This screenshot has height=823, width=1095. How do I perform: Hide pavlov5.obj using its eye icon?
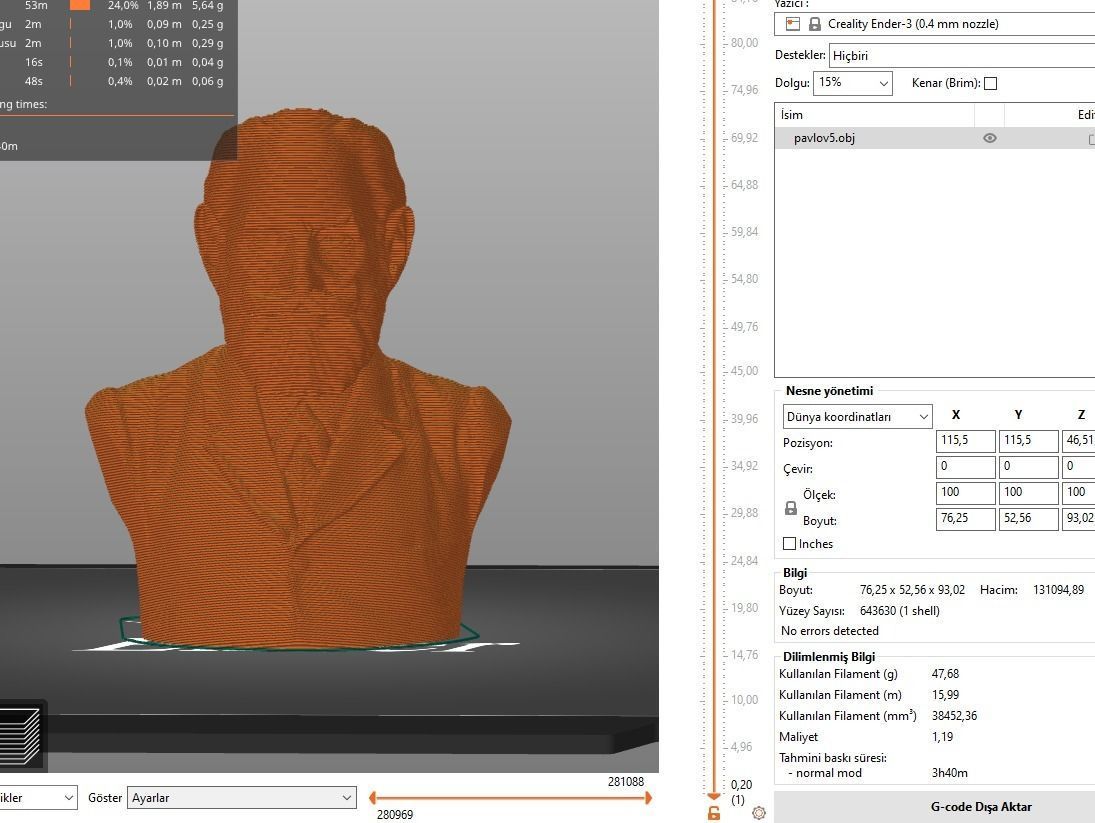click(989, 138)
